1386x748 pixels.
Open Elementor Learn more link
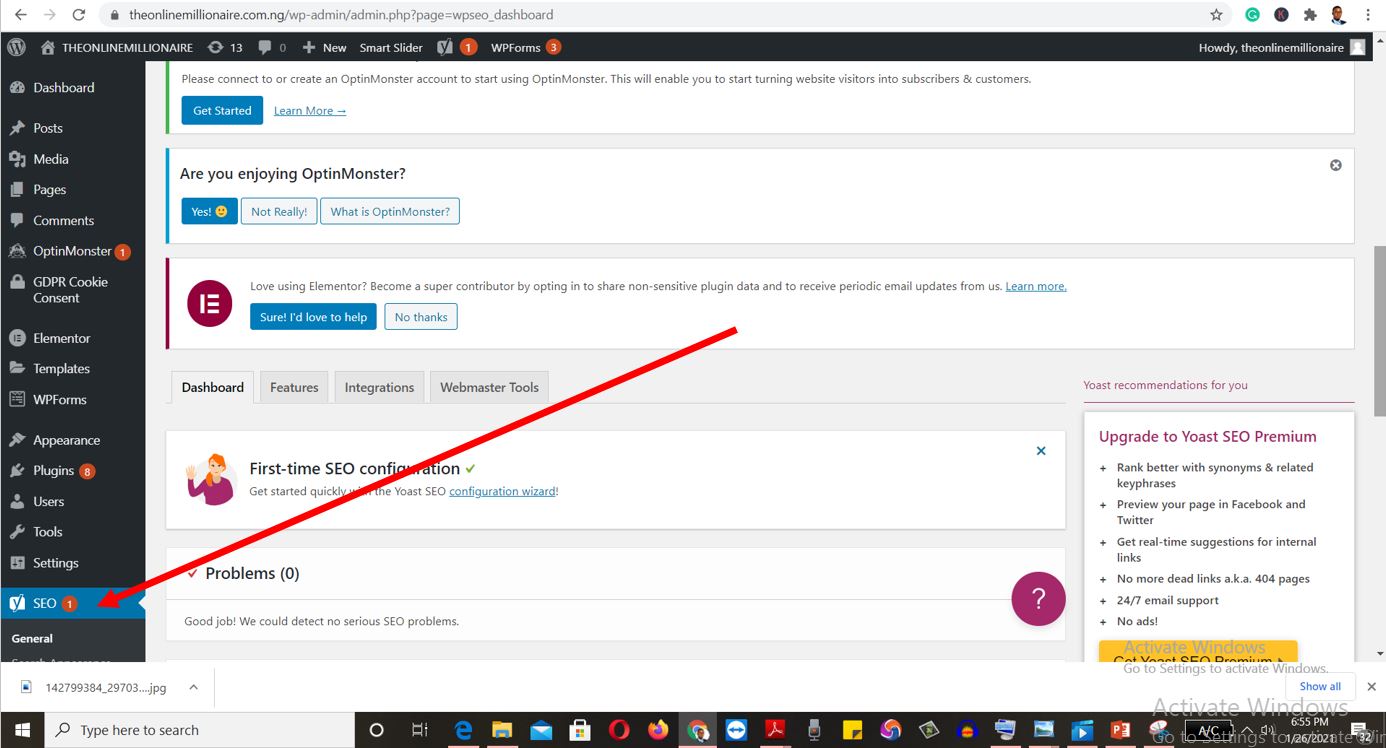(1036, 286)
